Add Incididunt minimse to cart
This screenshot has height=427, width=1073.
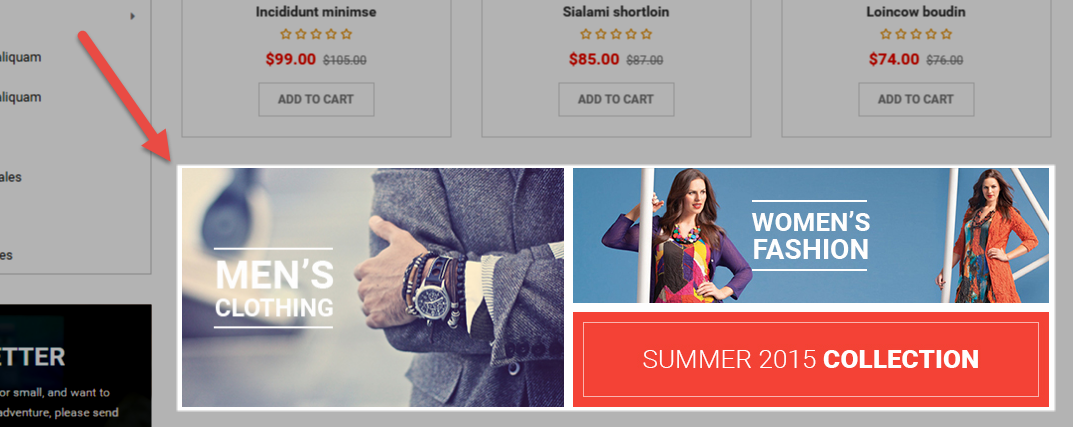[x=316, y=99]
